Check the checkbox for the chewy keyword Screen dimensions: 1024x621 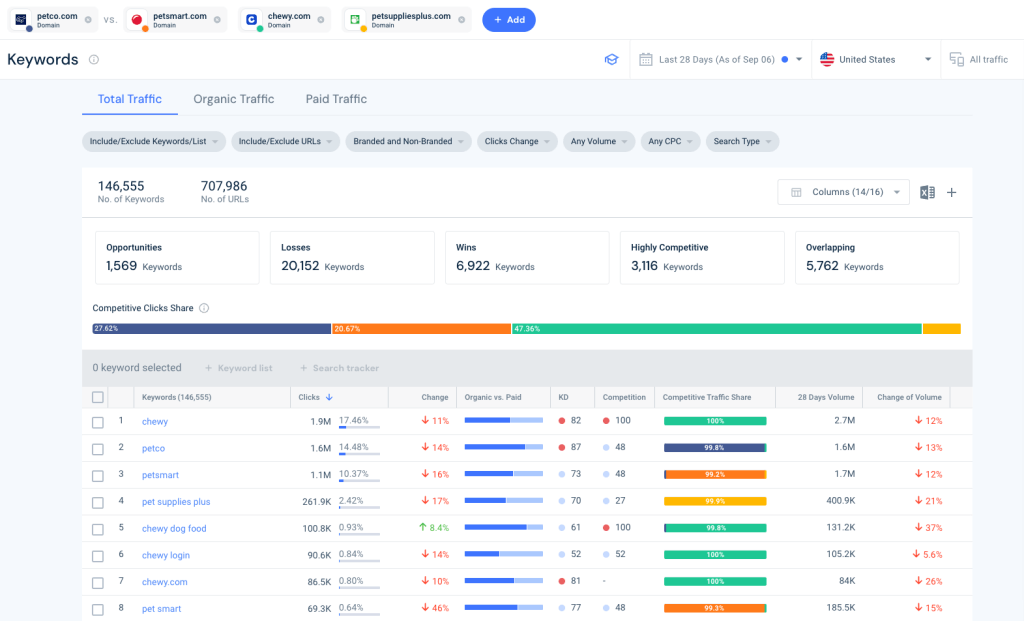click(x=97, y=421)
